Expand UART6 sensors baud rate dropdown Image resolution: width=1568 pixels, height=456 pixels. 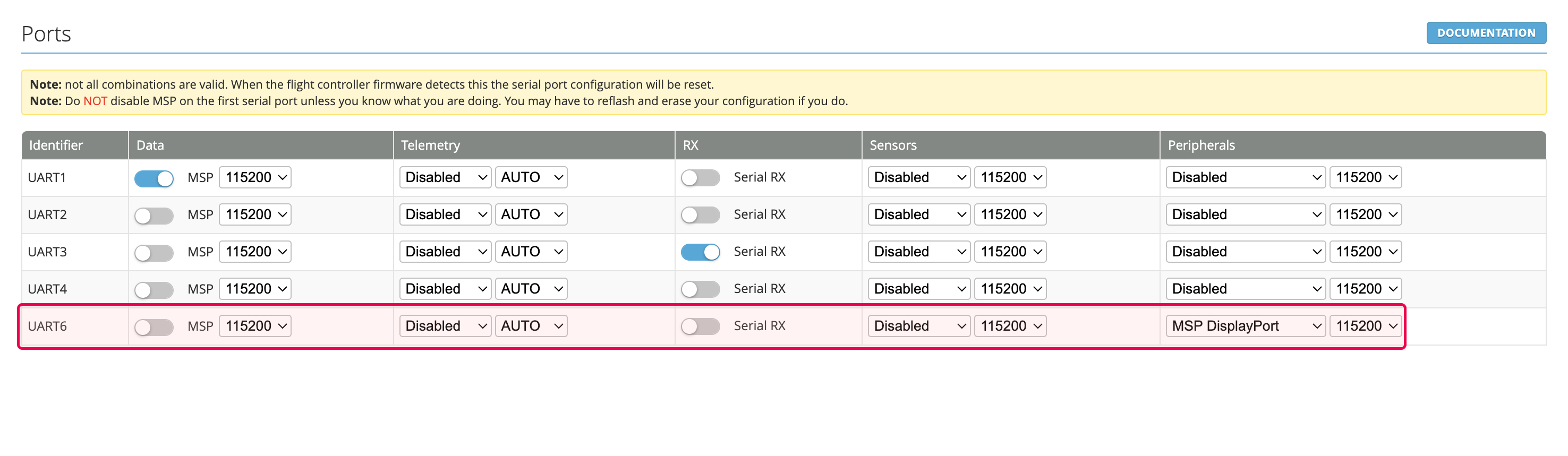1010,326
